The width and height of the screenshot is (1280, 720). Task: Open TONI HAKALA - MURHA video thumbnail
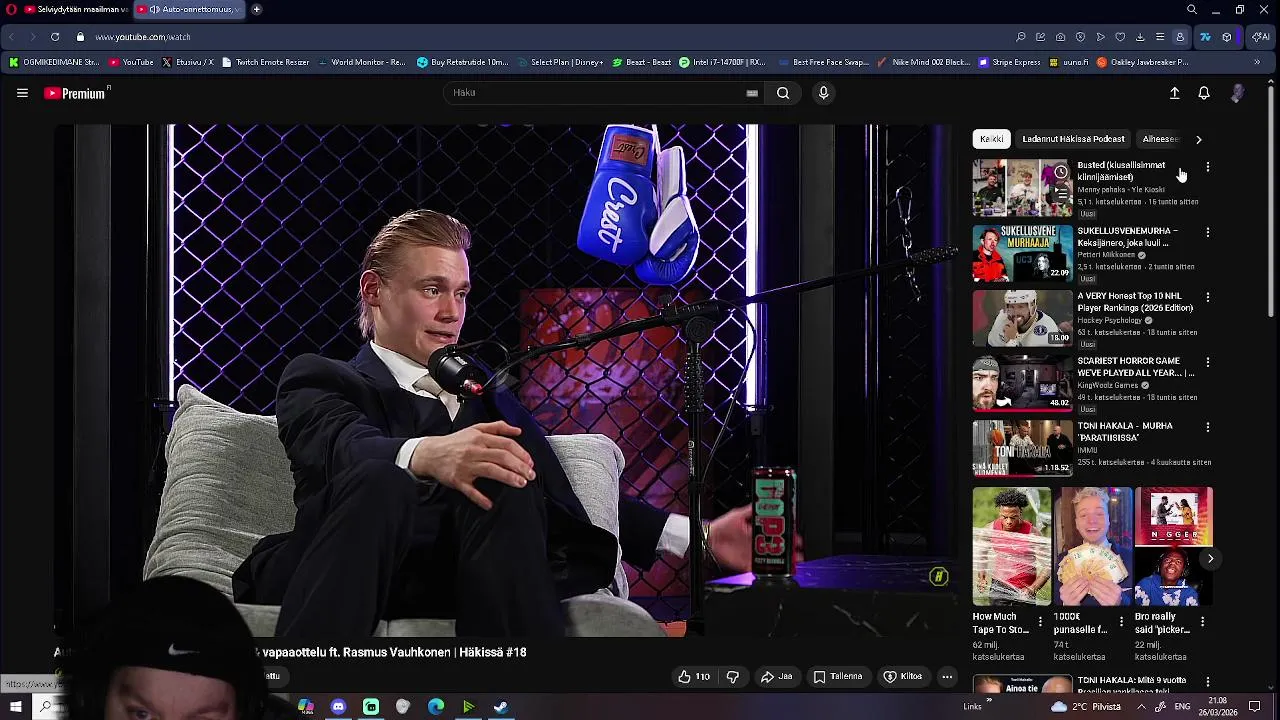click(x=1022, y=448)
